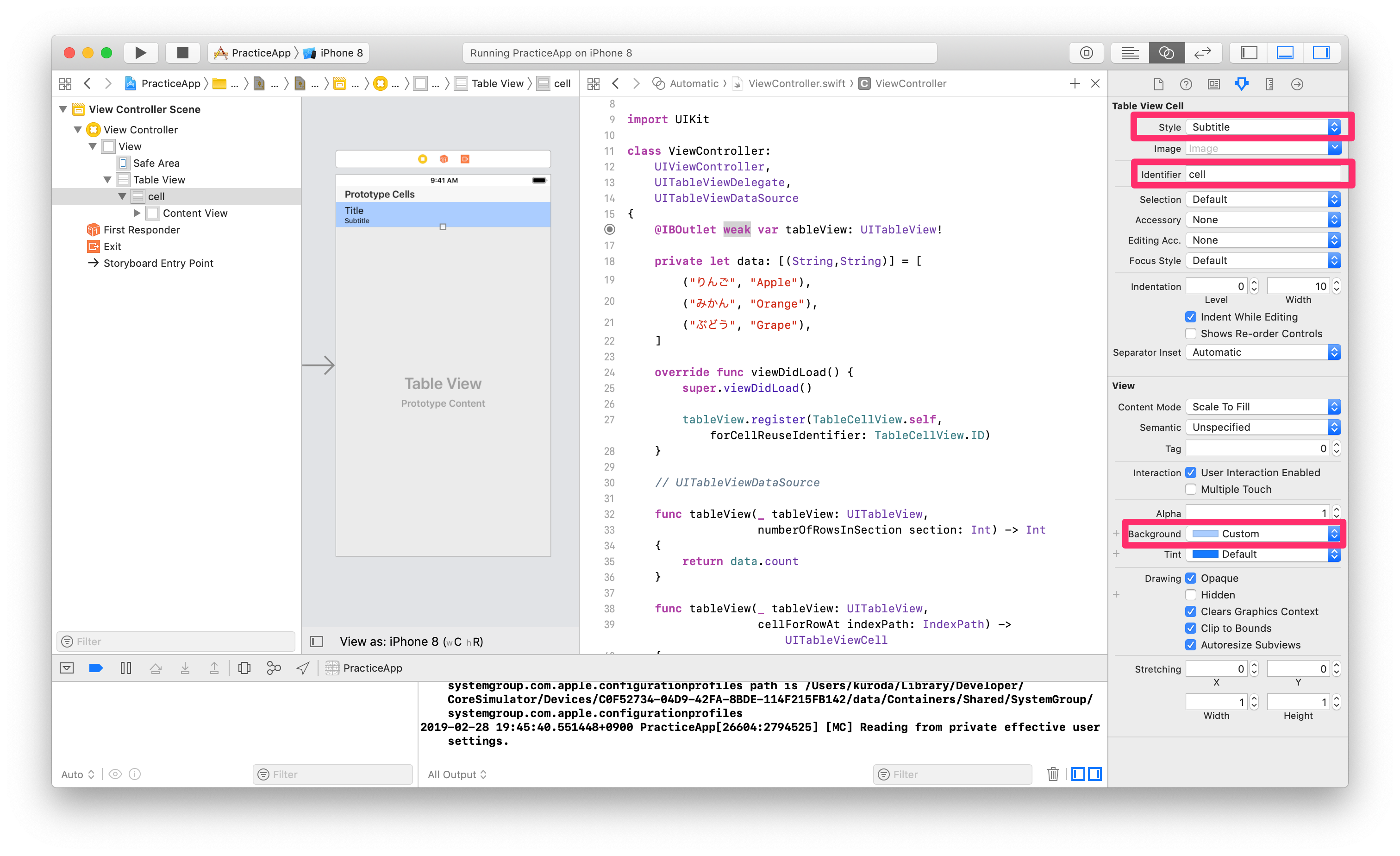This screenshot has width=1400, height=856.
Task: Switch to the Assistant editor icon
Action: (x=1166, y=53)
